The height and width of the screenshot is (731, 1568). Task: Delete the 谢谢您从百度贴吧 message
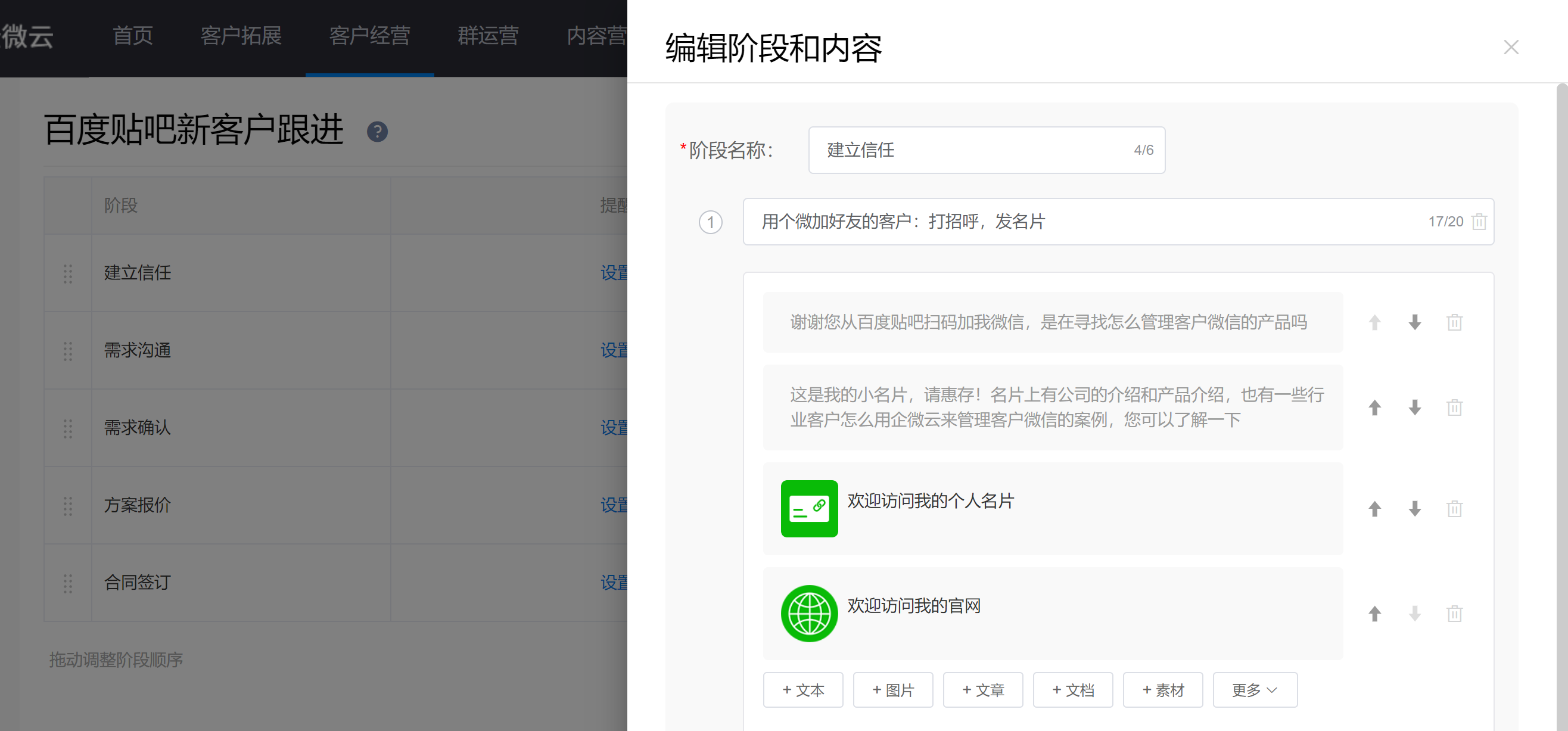point(1455,322)
